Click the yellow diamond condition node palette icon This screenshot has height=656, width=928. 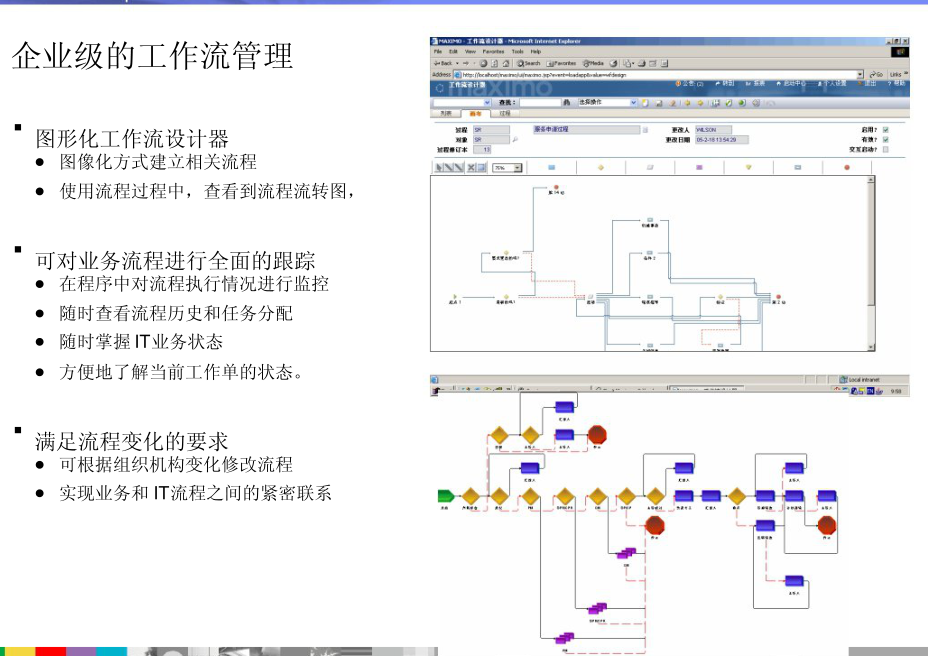601,167
